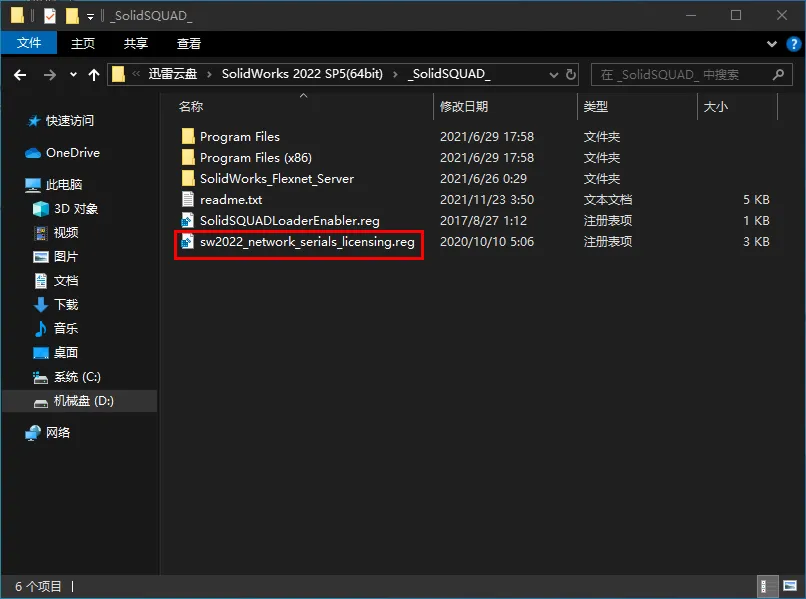Open the 系统 (C:) drive
Screen dimensions: 806x599
pos(77,377)
